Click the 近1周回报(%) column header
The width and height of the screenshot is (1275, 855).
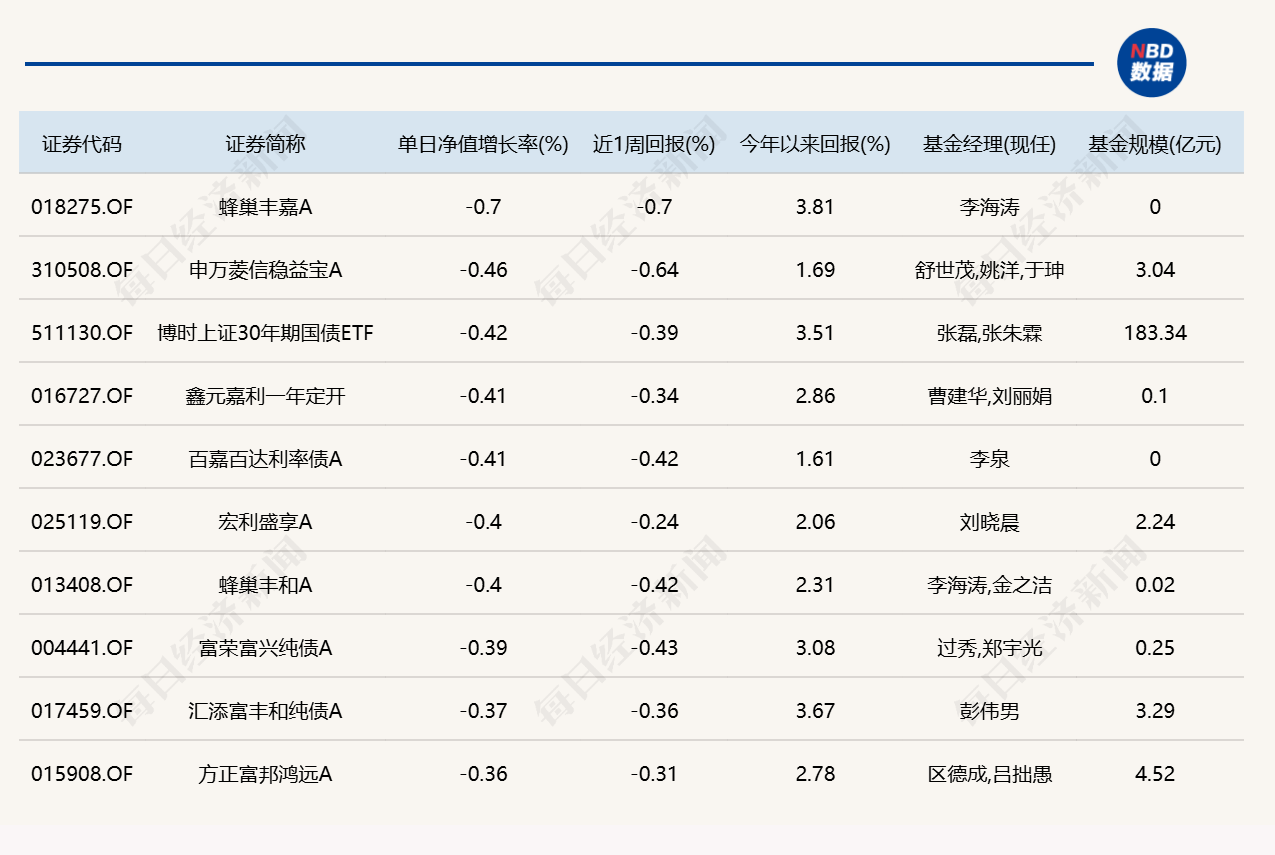click(654, 144)
